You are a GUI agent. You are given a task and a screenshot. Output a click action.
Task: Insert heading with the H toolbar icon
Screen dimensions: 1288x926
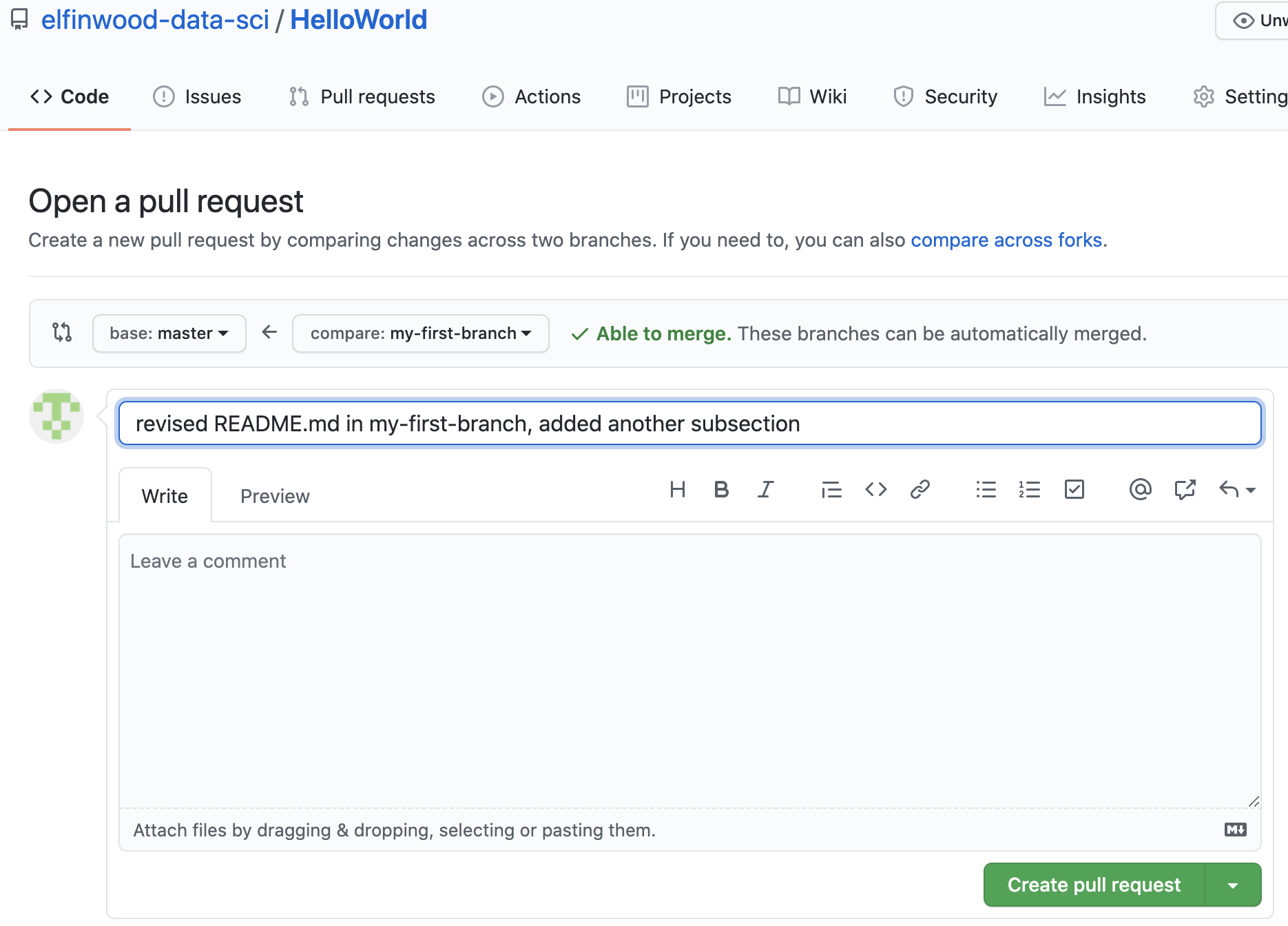(x=677, y=490)
